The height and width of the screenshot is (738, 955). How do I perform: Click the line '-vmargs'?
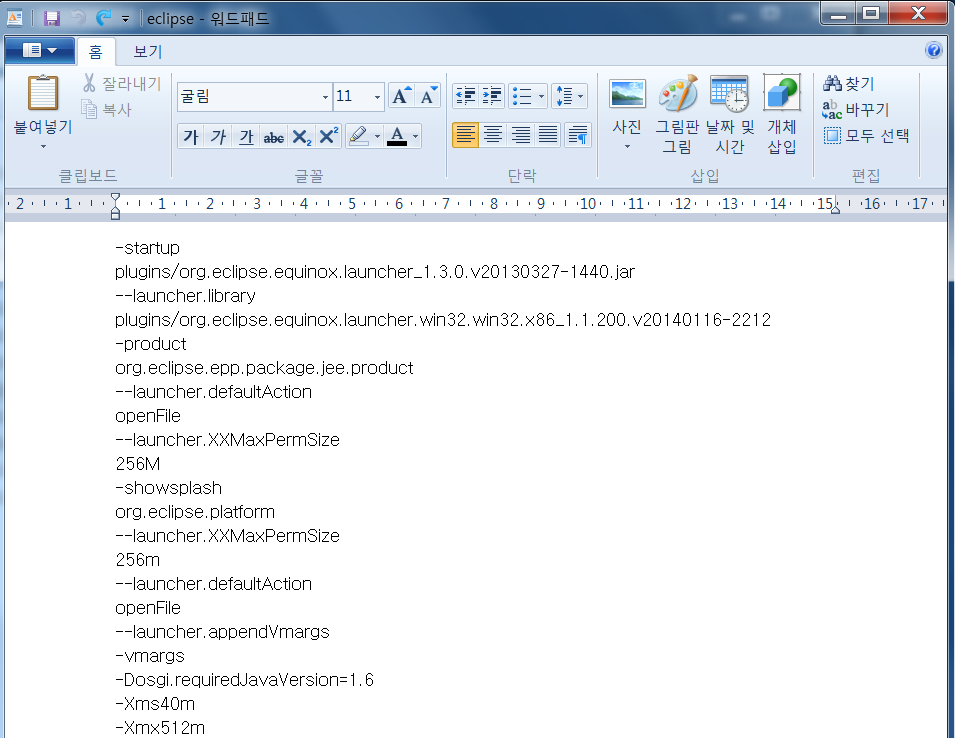click(x=150, y=656)
